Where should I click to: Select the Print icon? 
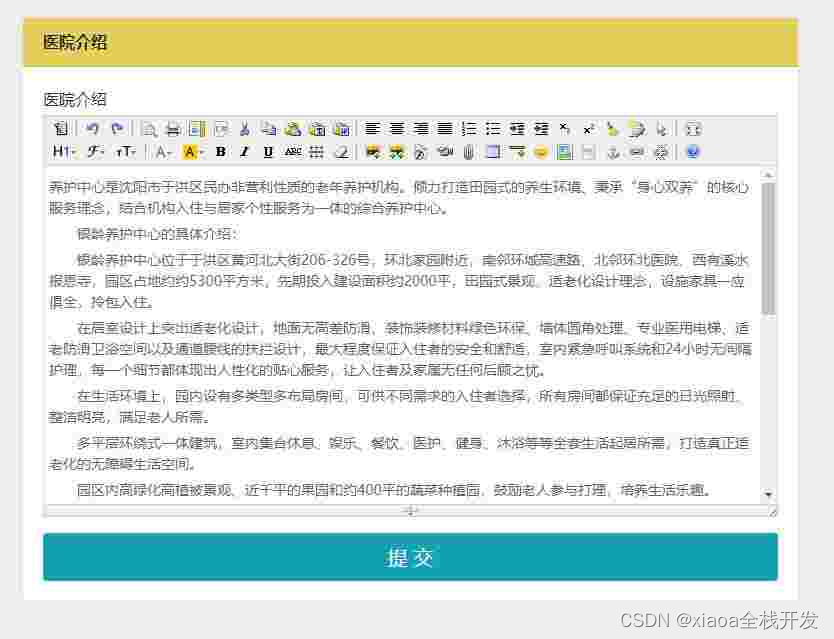173,128
